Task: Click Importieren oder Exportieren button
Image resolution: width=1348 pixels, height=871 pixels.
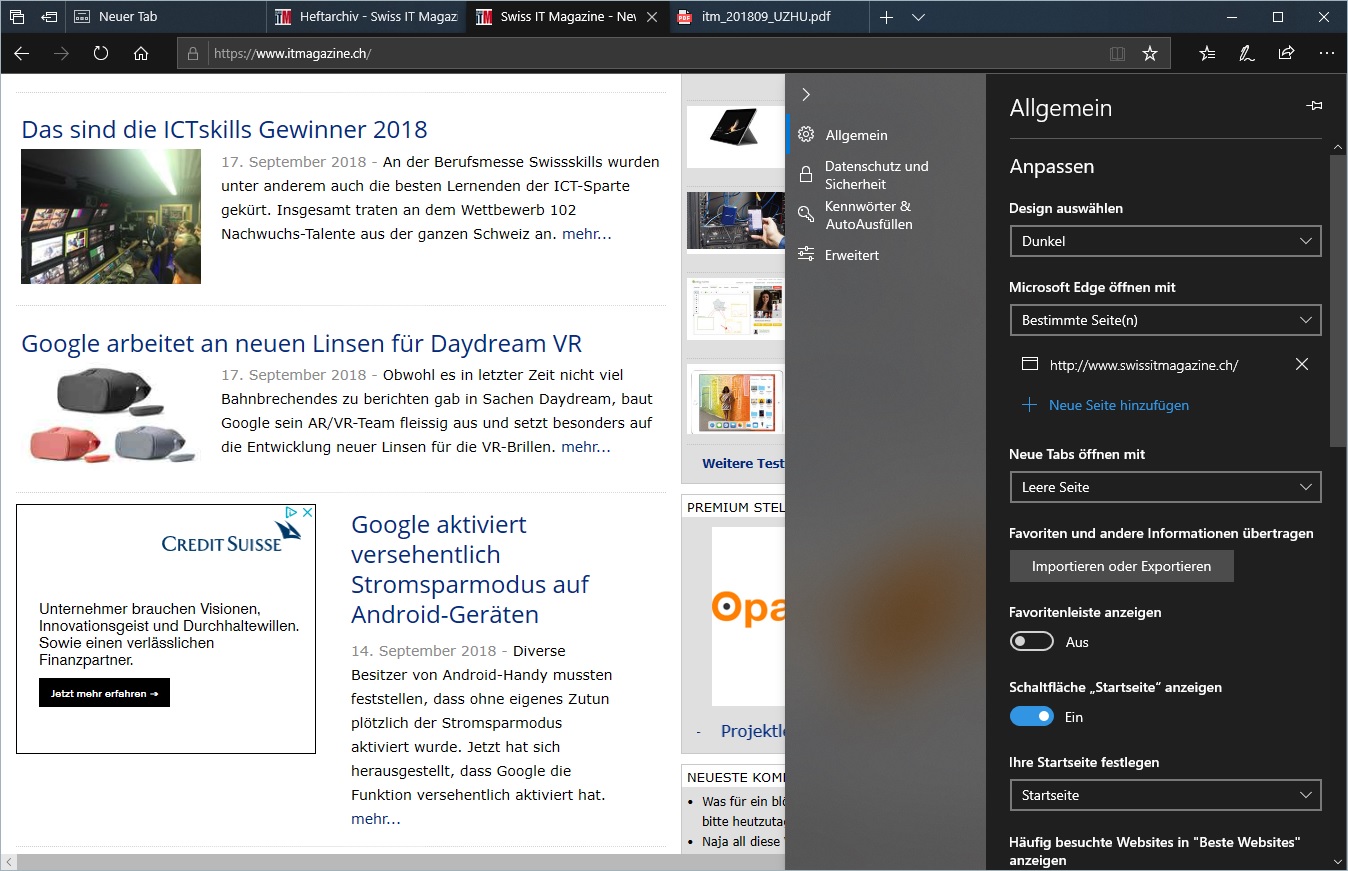Action: 1121,566
